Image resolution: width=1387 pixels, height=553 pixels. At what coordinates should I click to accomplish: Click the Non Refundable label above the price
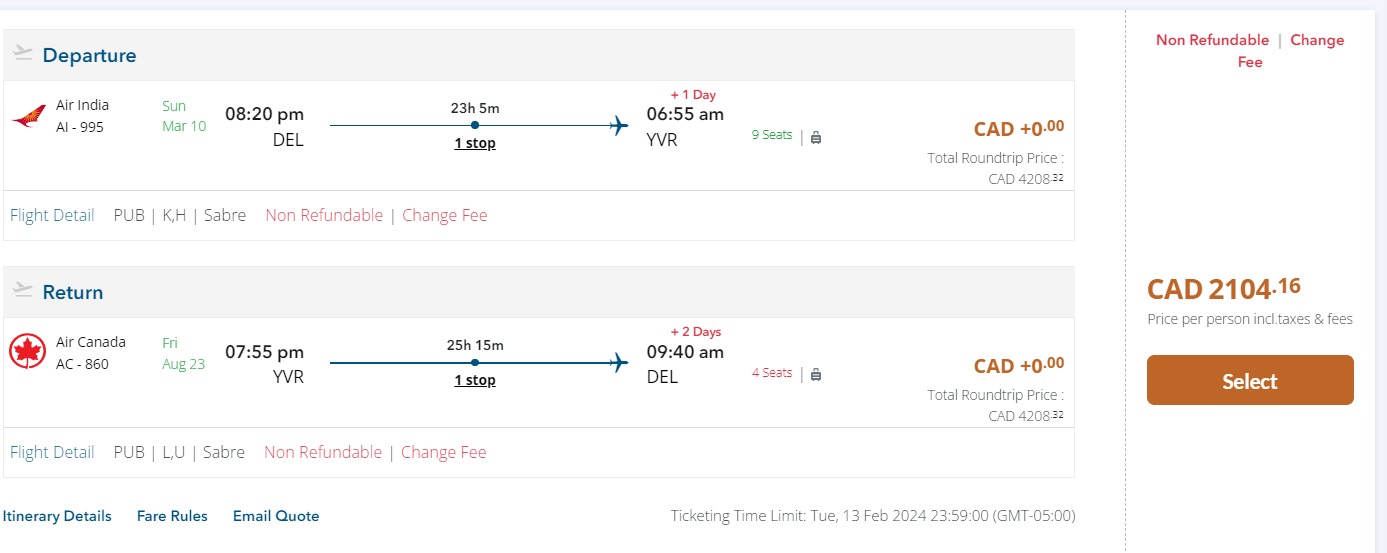(1212, 40)
